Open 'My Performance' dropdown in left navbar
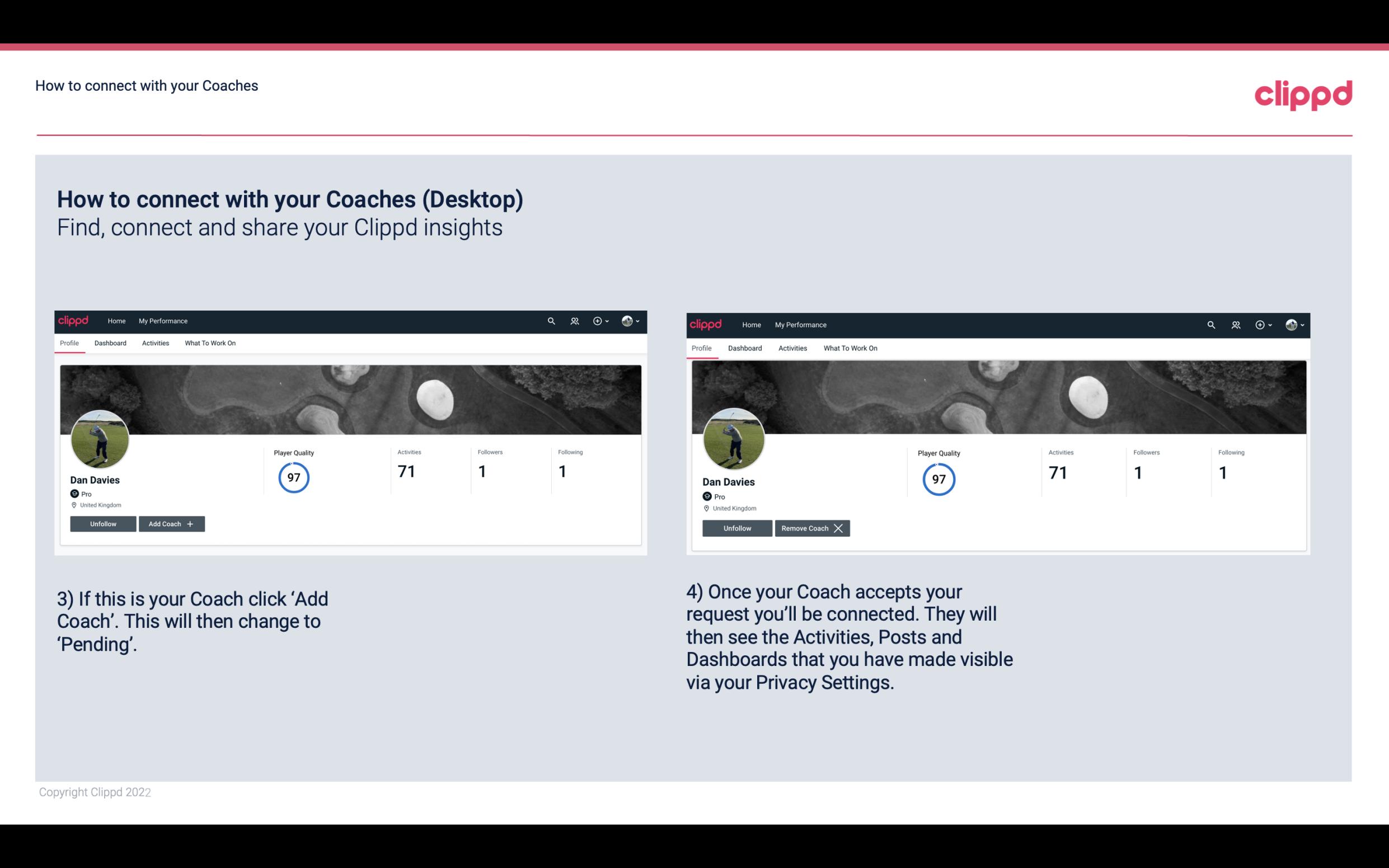The width and height of the screenshot is (1389, 868). tap(162, 321)
